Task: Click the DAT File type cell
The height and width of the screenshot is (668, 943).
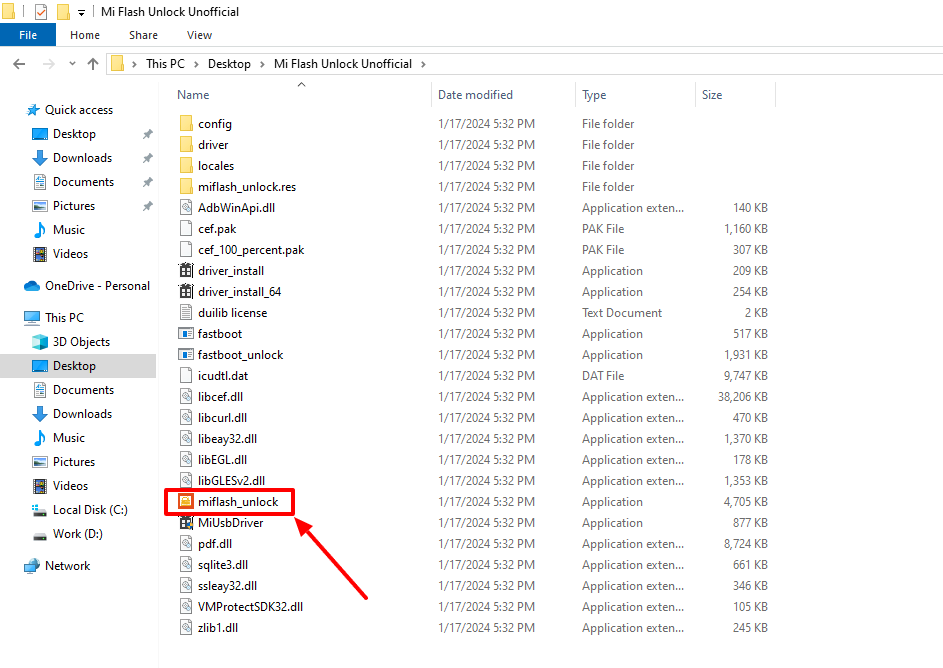Action: click(603, 376)
